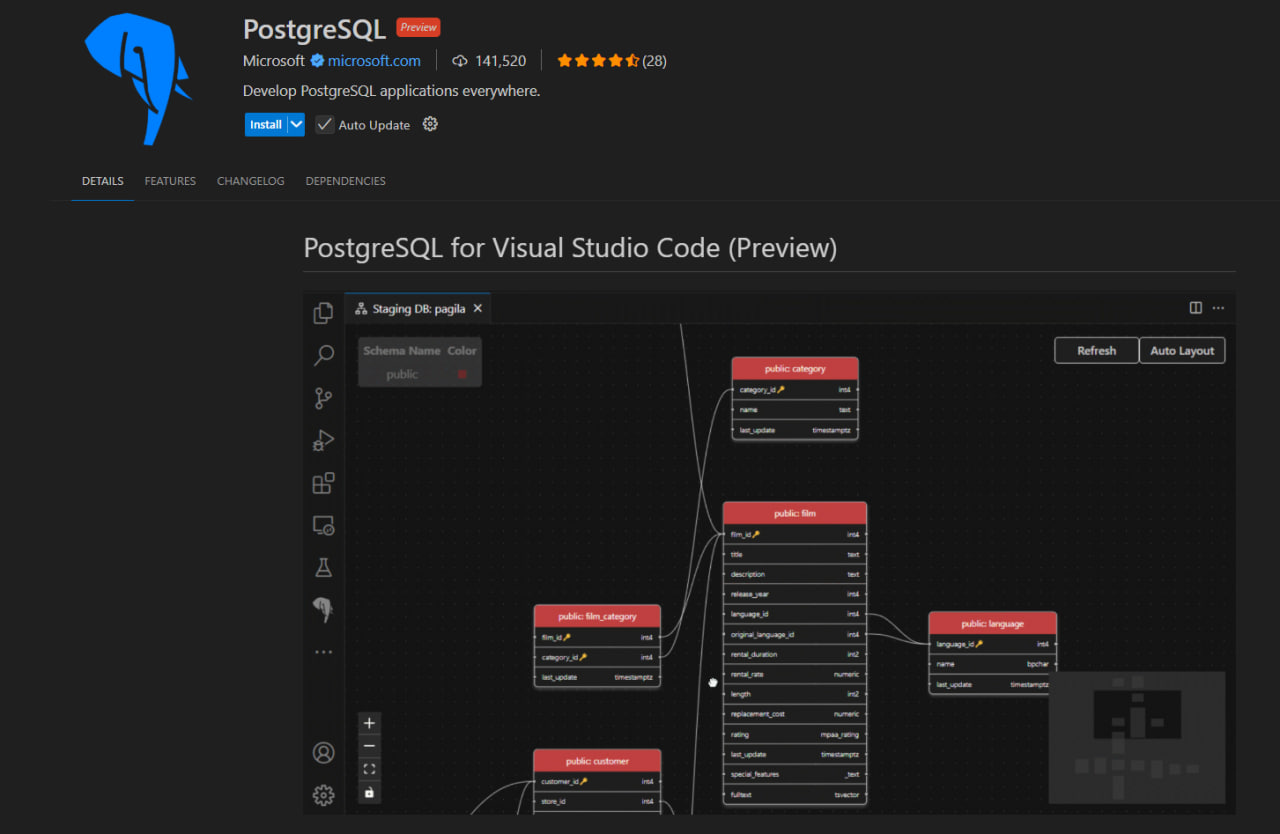This screenshot has height=834, width=1280.
Task: Zoom out with the diagram minus button
Action: coord(369,746)
